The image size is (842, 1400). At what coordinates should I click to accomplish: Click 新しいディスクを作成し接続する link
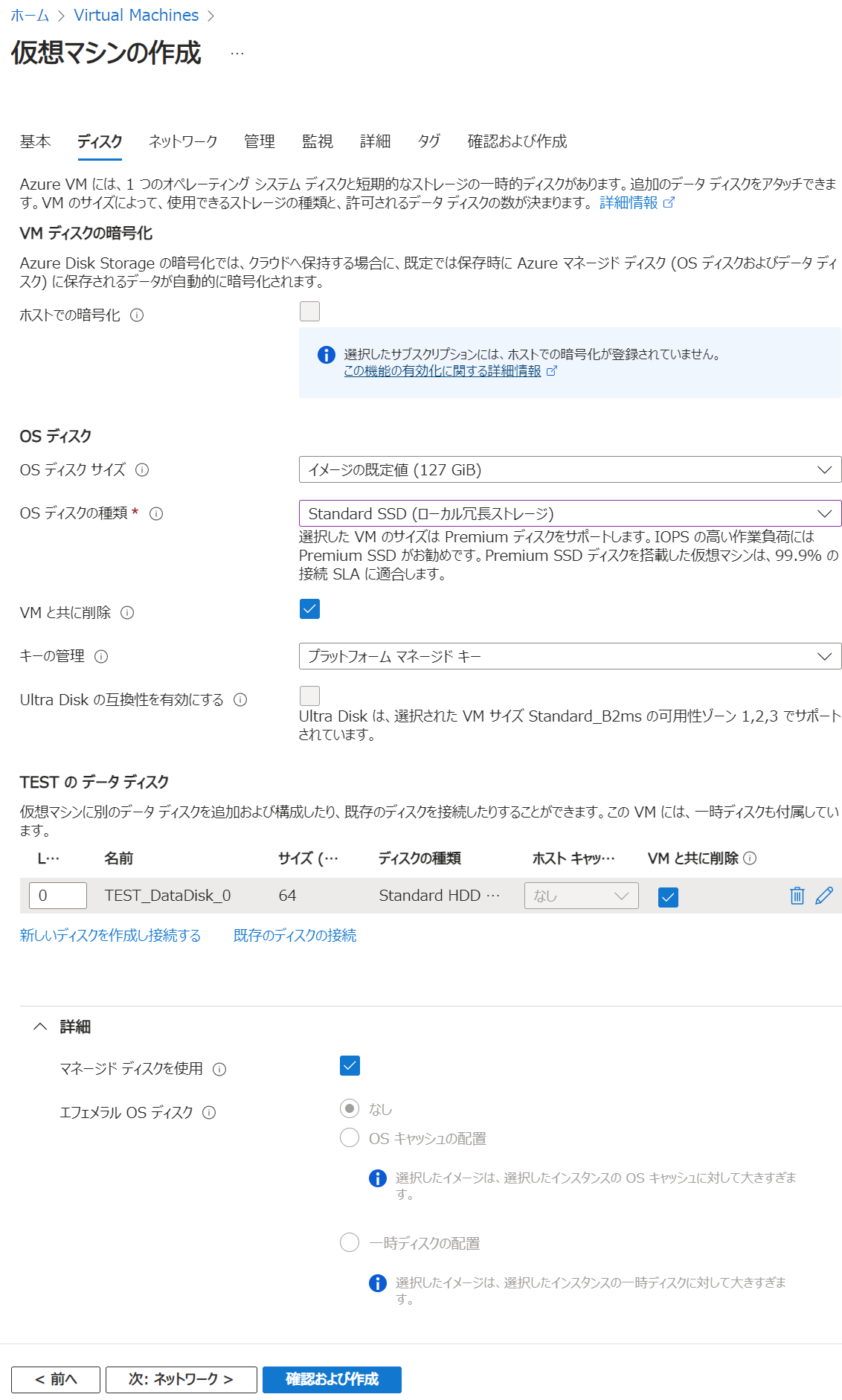coord(110,936)
